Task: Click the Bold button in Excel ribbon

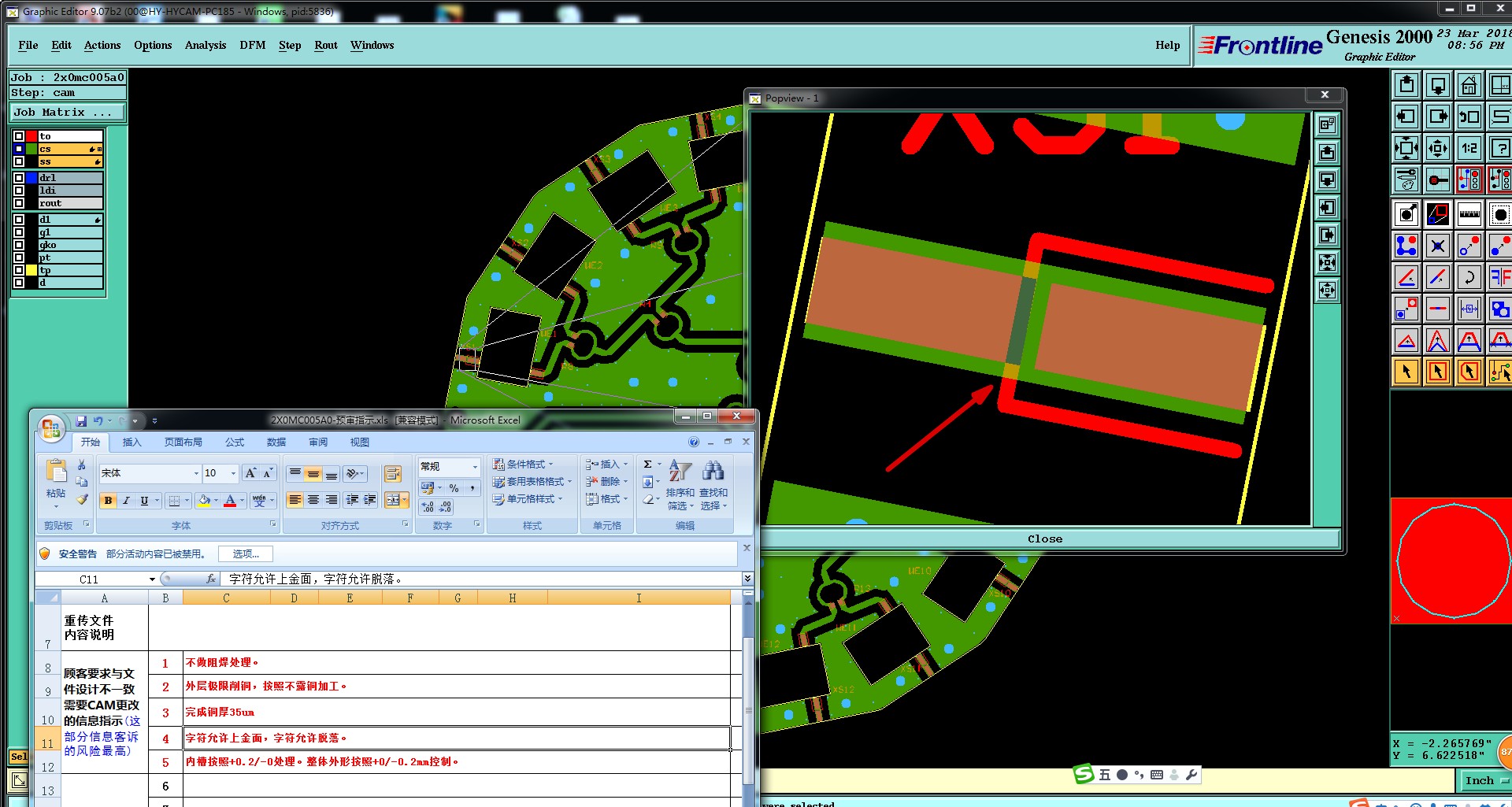Action: (x=108, y=500)
